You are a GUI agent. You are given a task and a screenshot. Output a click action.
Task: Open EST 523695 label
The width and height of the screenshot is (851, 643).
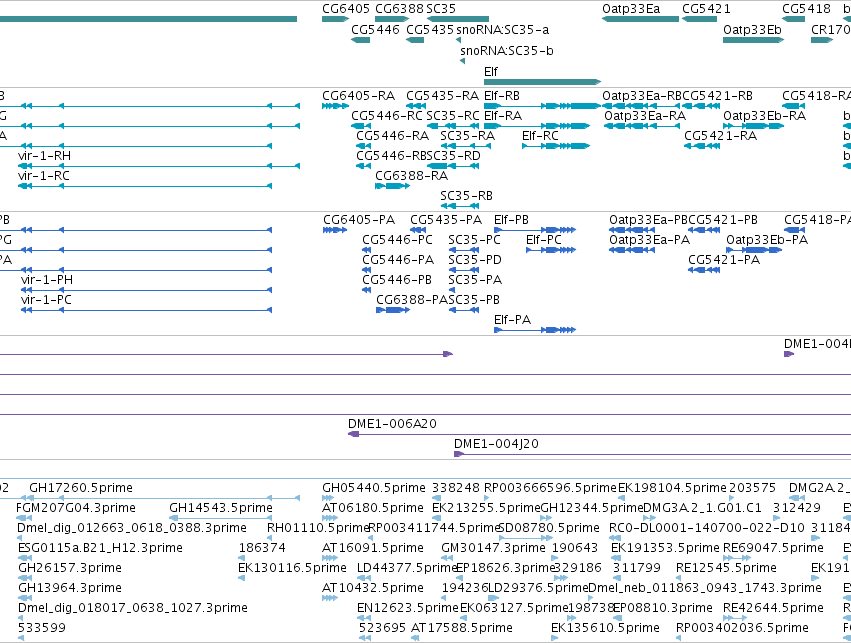click(x=382, y=628)
